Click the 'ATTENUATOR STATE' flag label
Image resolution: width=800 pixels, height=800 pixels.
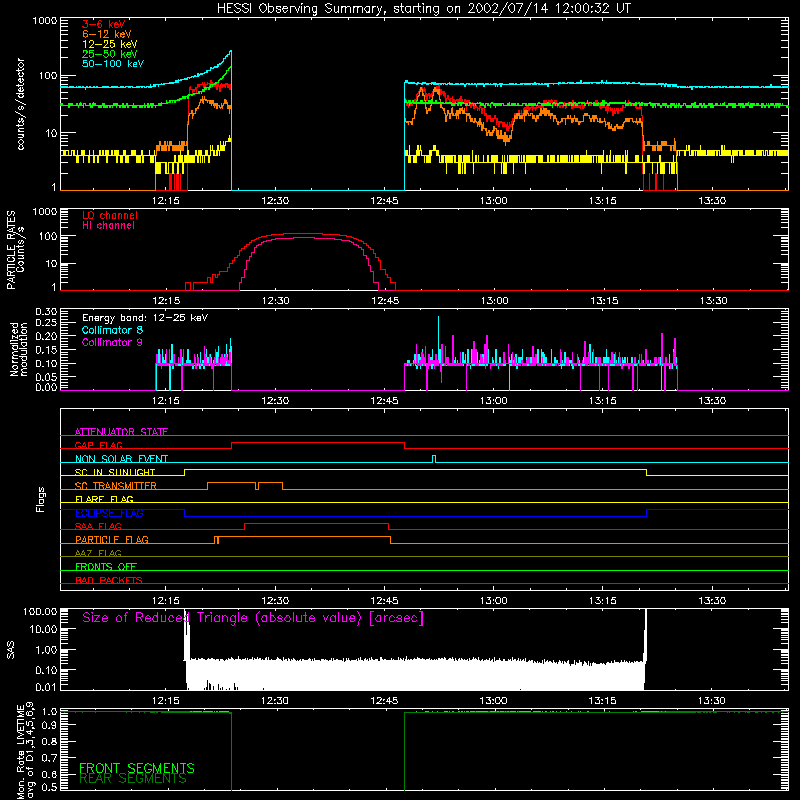pyautogui.click(x=121, y=432)
